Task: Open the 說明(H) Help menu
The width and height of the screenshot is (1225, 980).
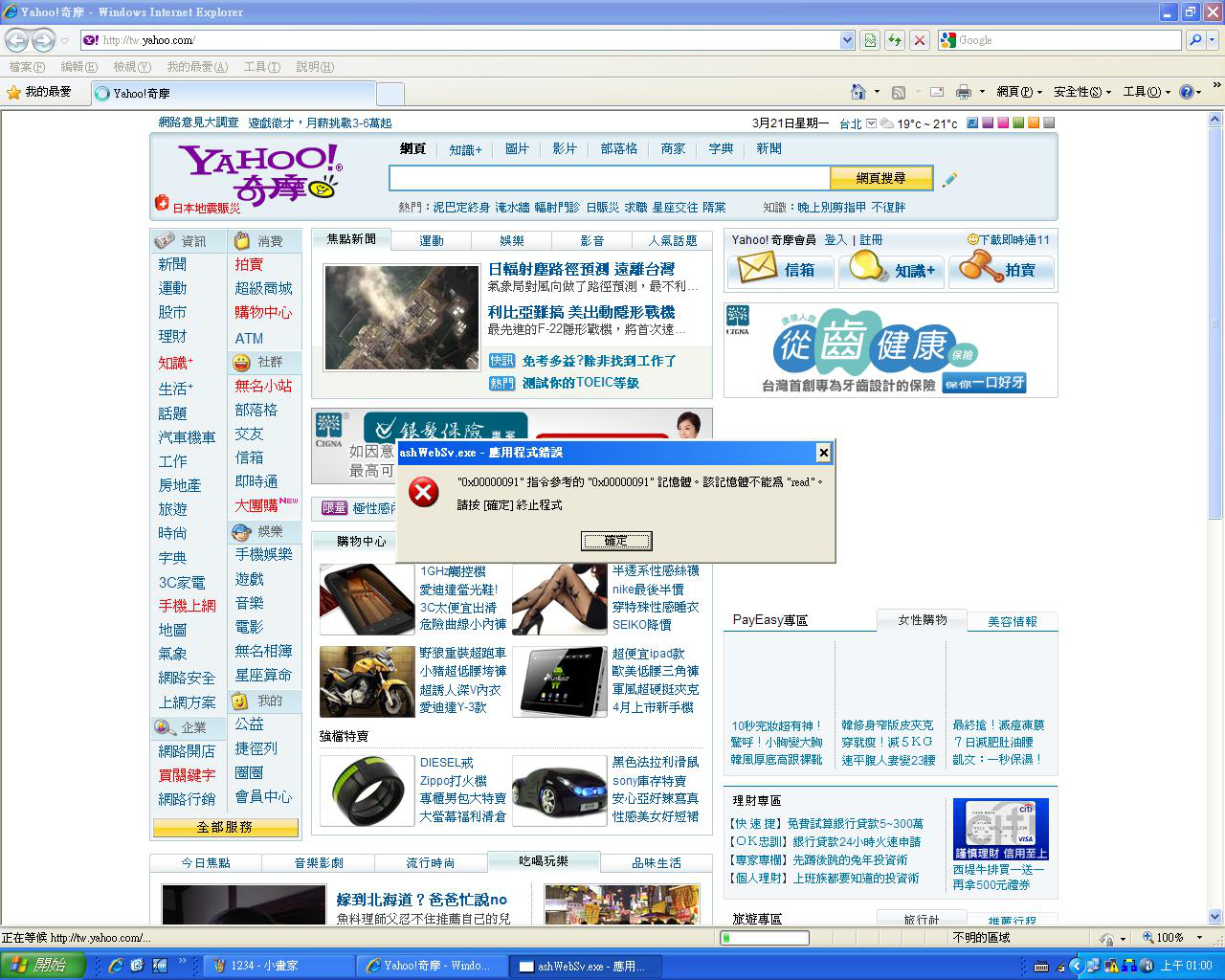Action: pyautogui.click(x=315, y=67)
